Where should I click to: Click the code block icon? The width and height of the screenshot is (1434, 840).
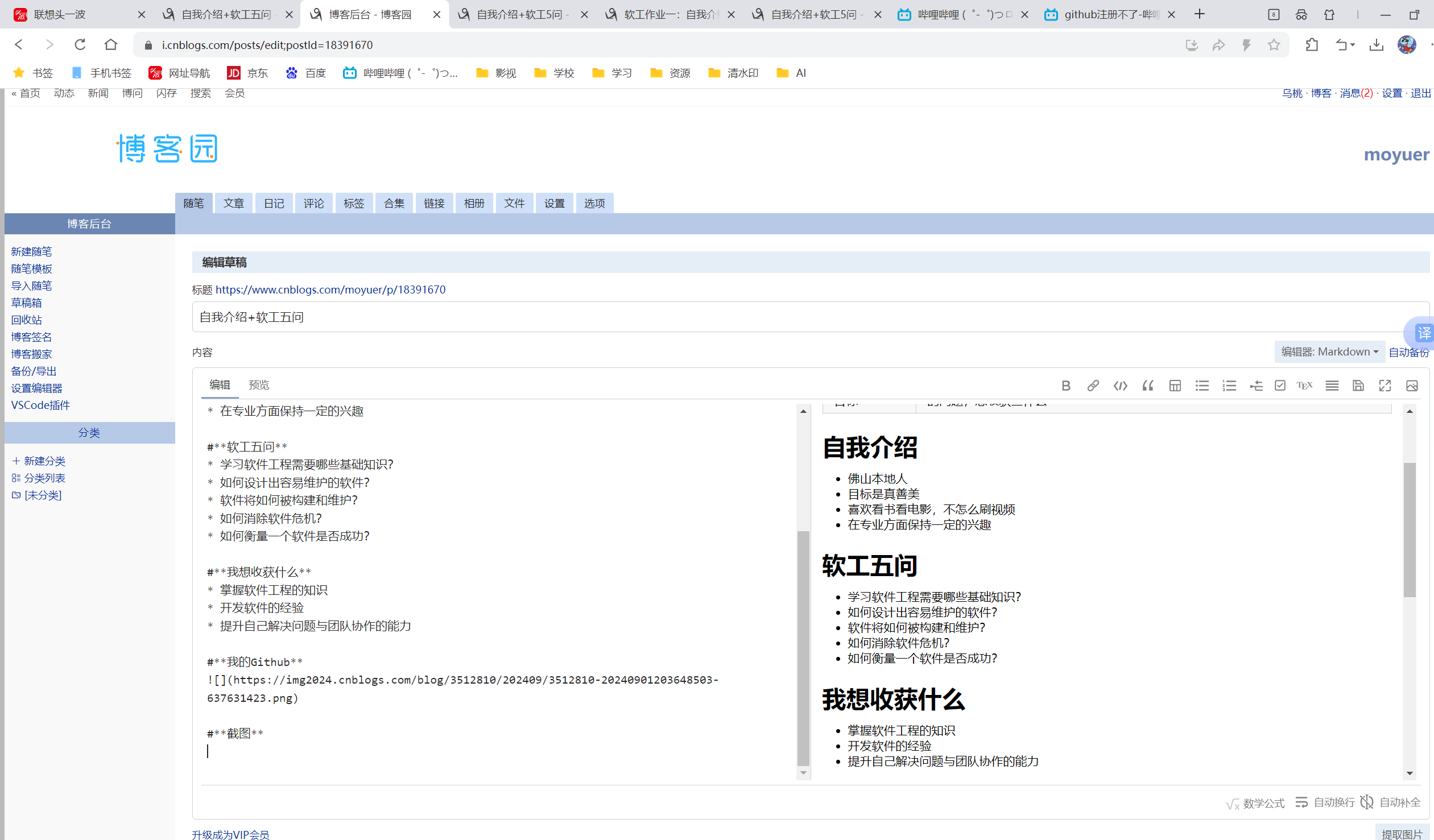tap(1120, 386)
